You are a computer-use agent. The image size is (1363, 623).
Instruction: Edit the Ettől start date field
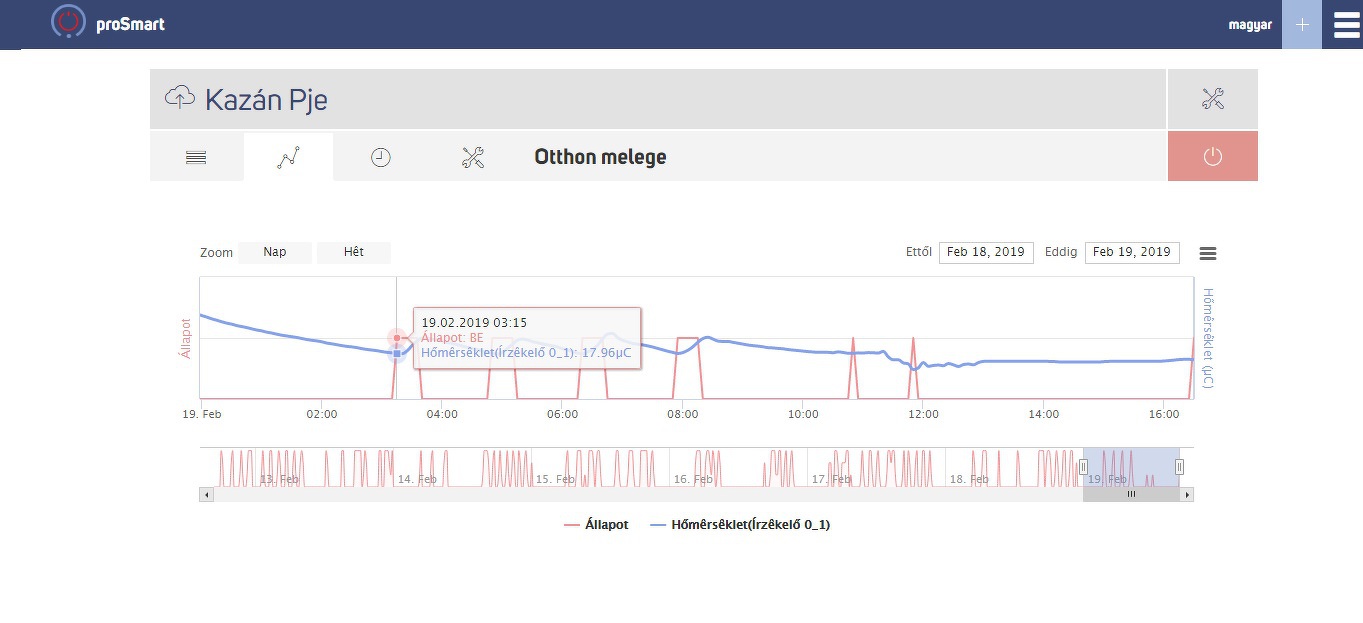pos(986,252)
